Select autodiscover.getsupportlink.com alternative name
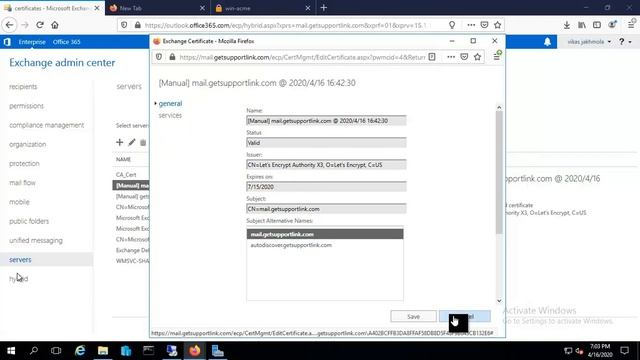This screenshot has height=360, width=640. [x=325, y=245]
